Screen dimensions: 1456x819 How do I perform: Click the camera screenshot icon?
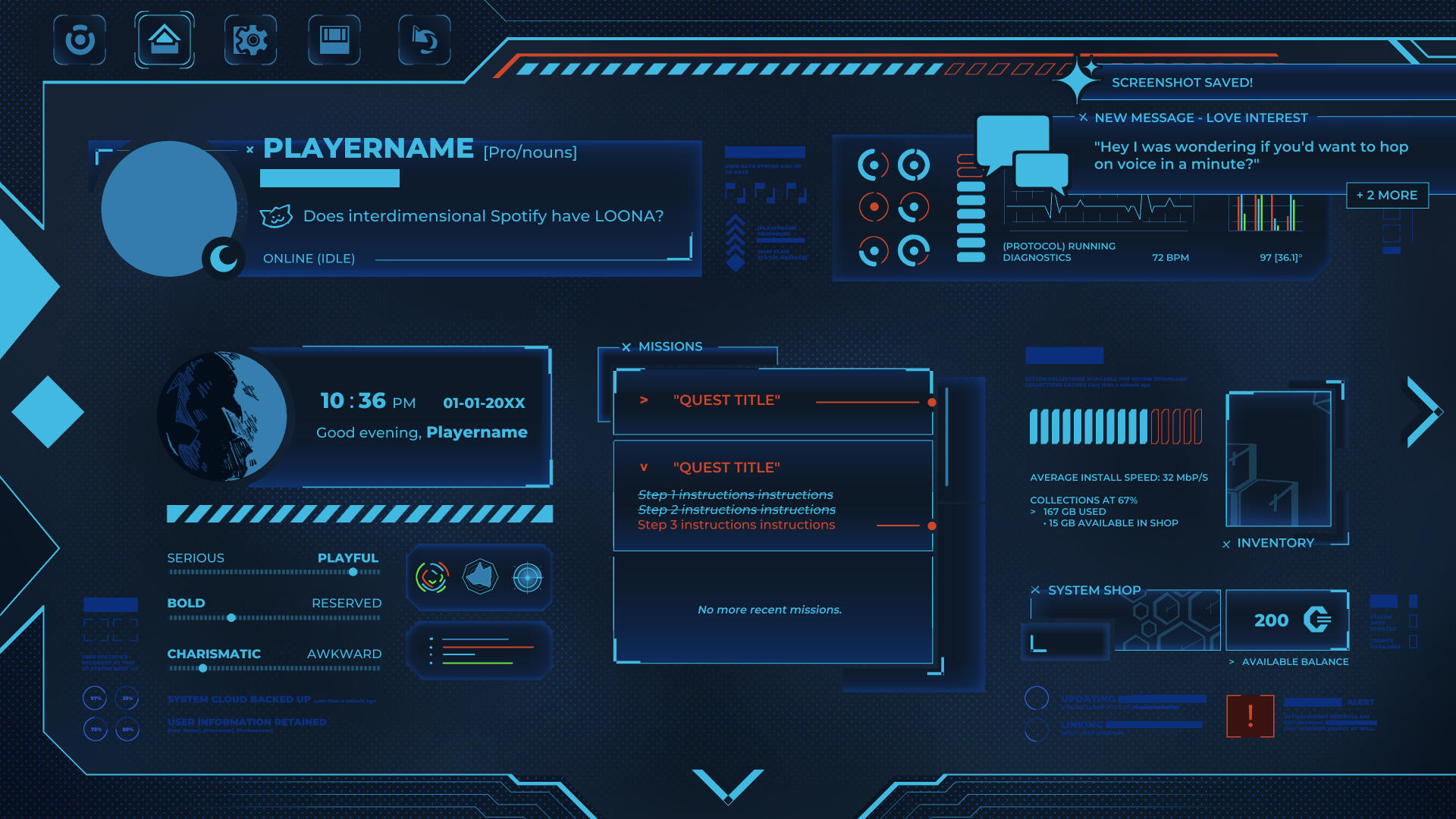(80, 39)
